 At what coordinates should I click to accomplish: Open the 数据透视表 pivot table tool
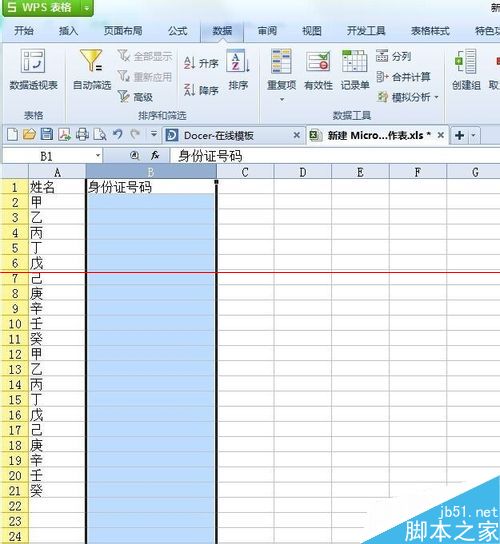pos(33,69)
